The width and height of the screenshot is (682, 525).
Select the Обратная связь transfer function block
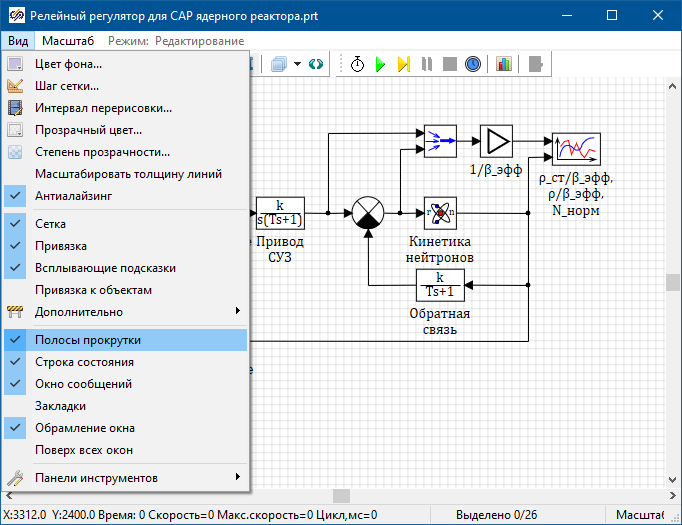pyautogui.click(x=440, y=285)
